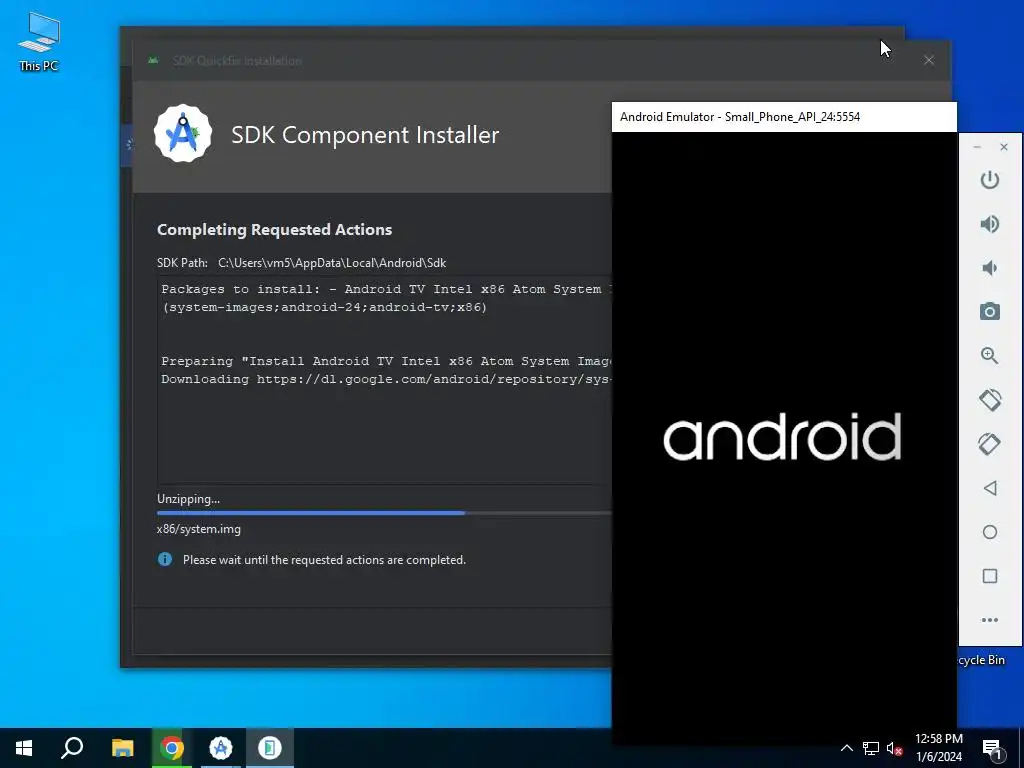
Task: Tap the emulator Back triangle button
Action: [989, 488]
